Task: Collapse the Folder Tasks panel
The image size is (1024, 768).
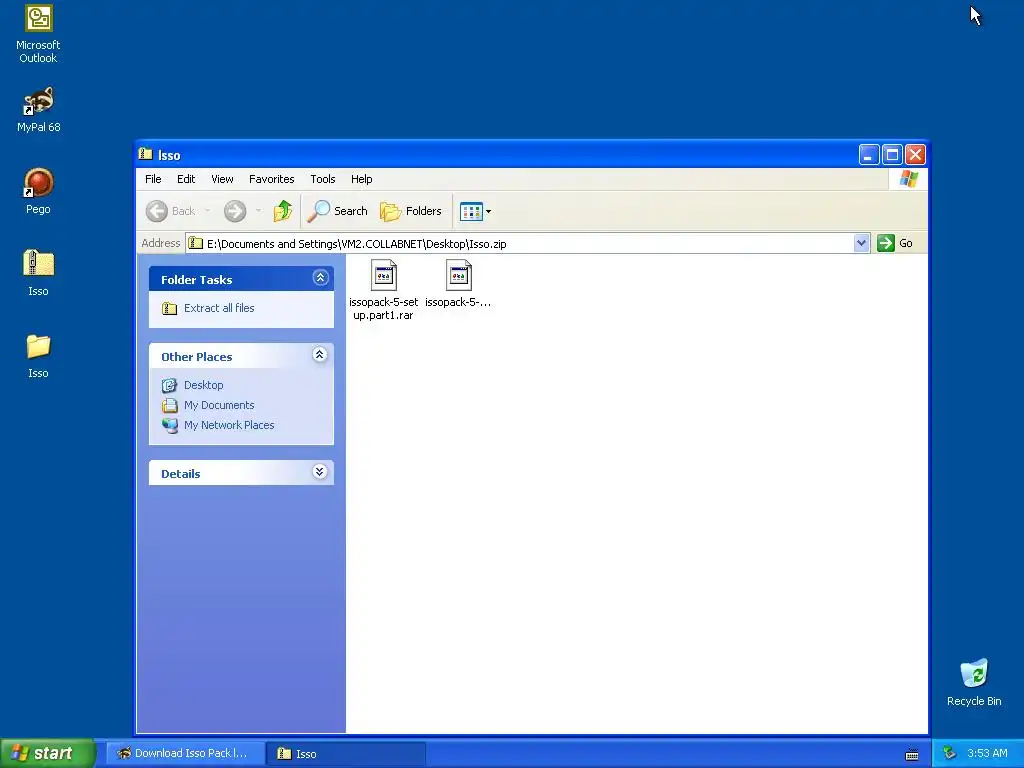Action: pyautogui.click(x=320, y=278)
